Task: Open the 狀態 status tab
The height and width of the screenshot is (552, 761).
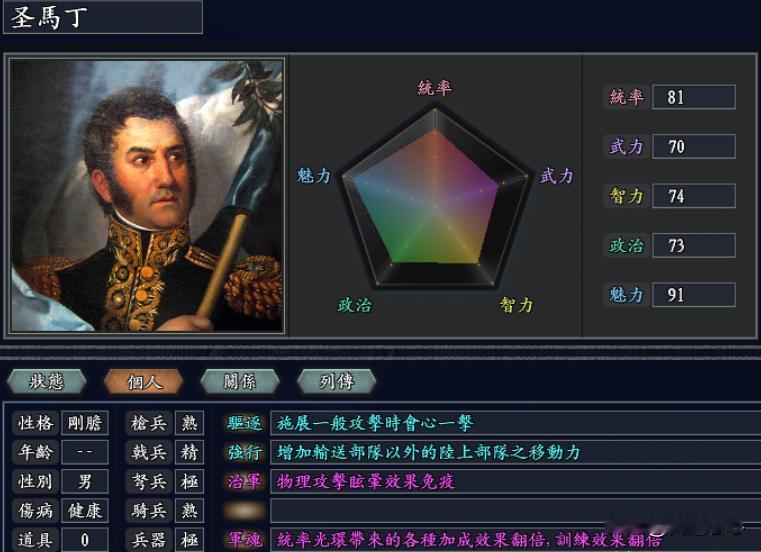Action: click(47, 381)
